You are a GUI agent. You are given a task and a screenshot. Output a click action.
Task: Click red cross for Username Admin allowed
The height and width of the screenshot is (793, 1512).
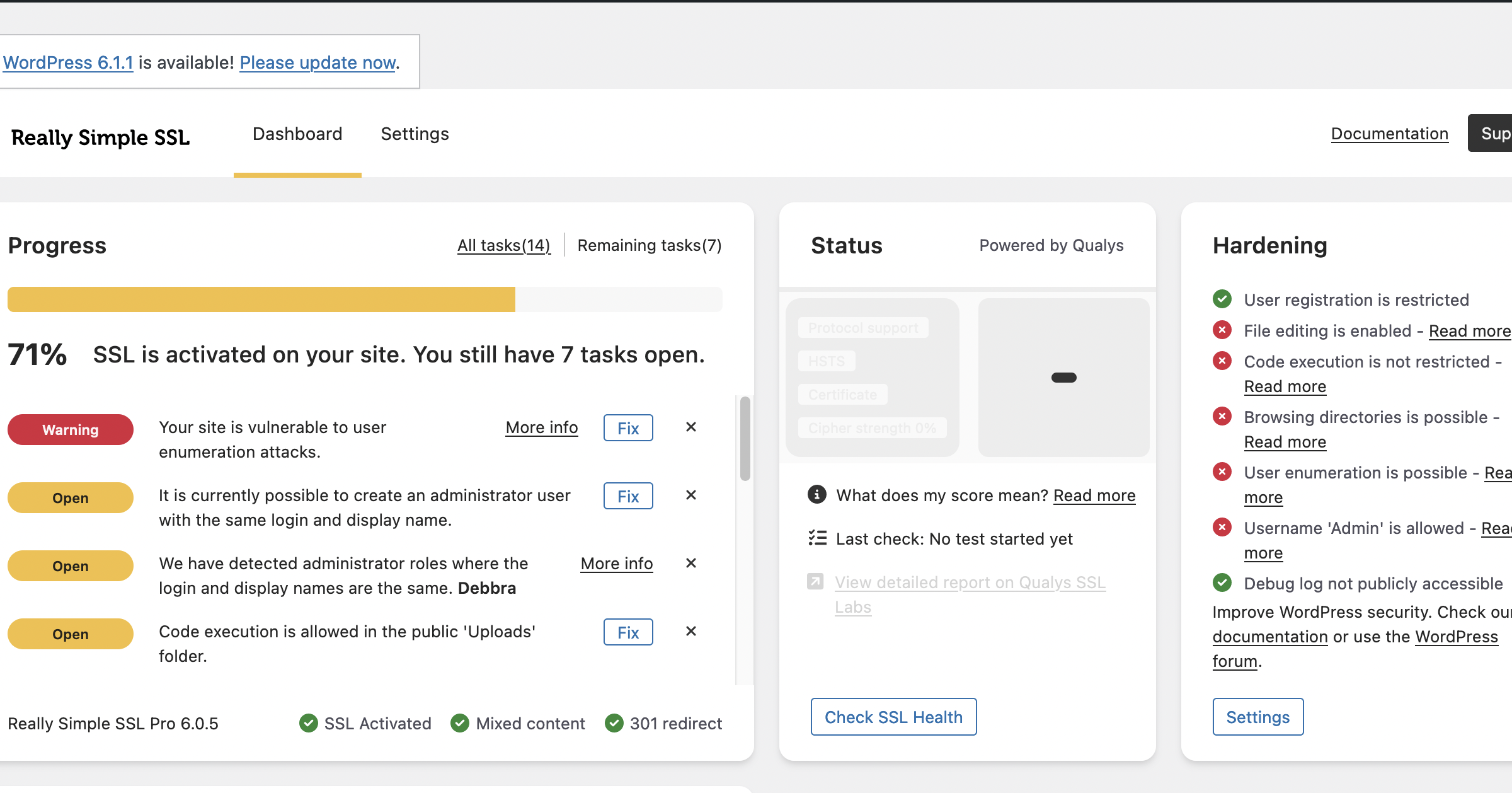click(1222, 527)
